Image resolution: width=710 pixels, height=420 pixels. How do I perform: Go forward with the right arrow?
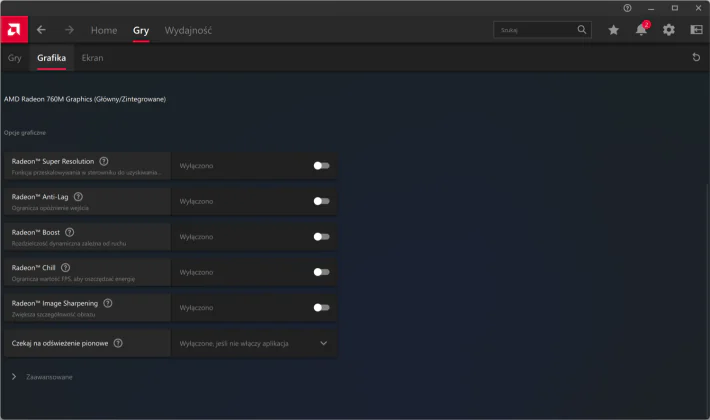point(69,30)
